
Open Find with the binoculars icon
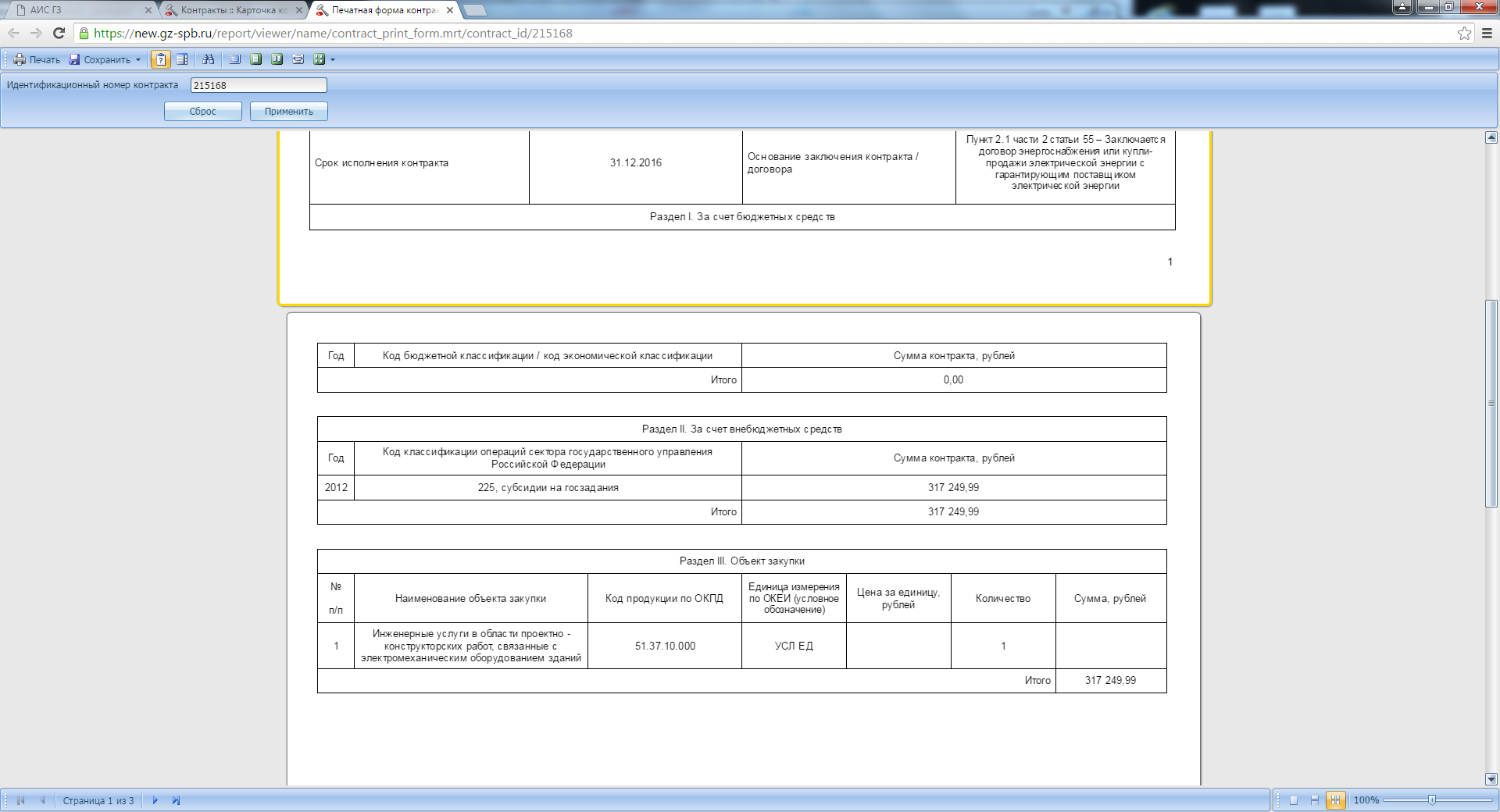pyautogui.click(x=209, y=59)
